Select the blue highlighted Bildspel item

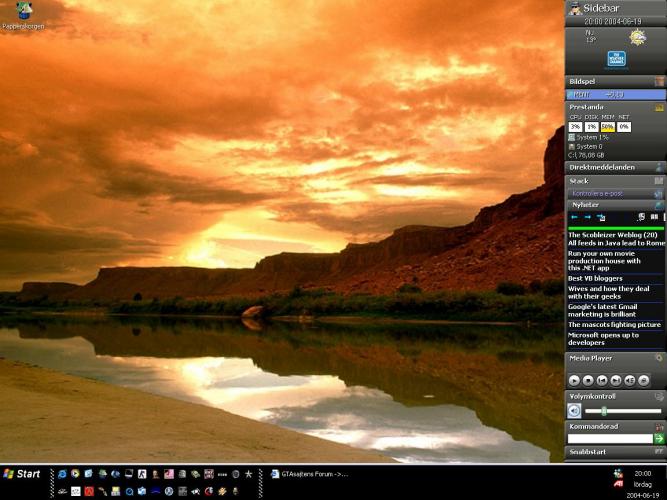click(615, 94)
